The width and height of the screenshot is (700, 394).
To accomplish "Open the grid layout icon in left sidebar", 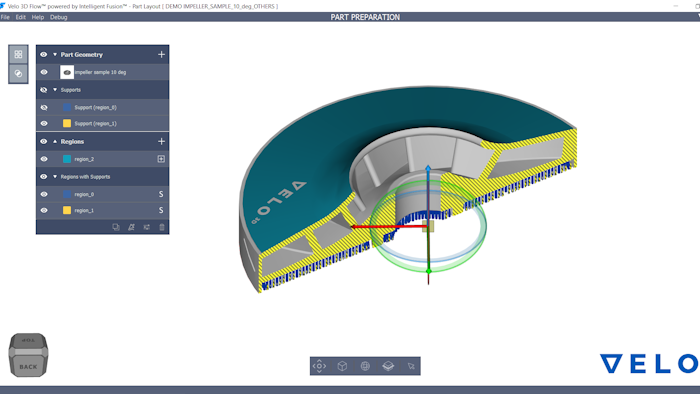I will pos(18,54).
